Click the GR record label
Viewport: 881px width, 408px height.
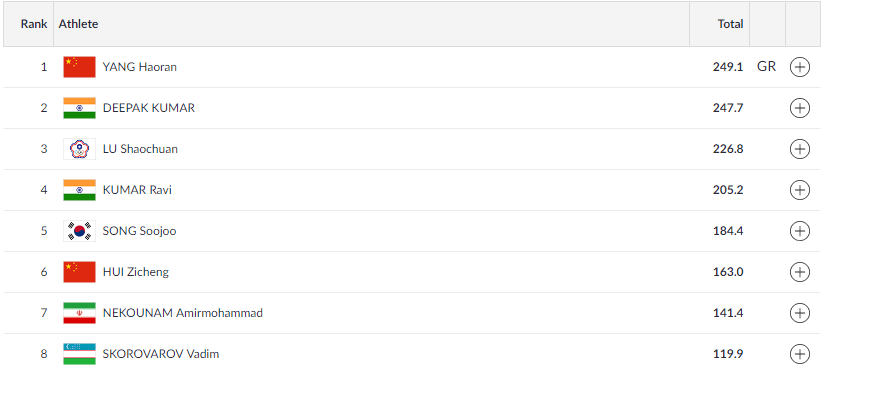click(767, 67)
